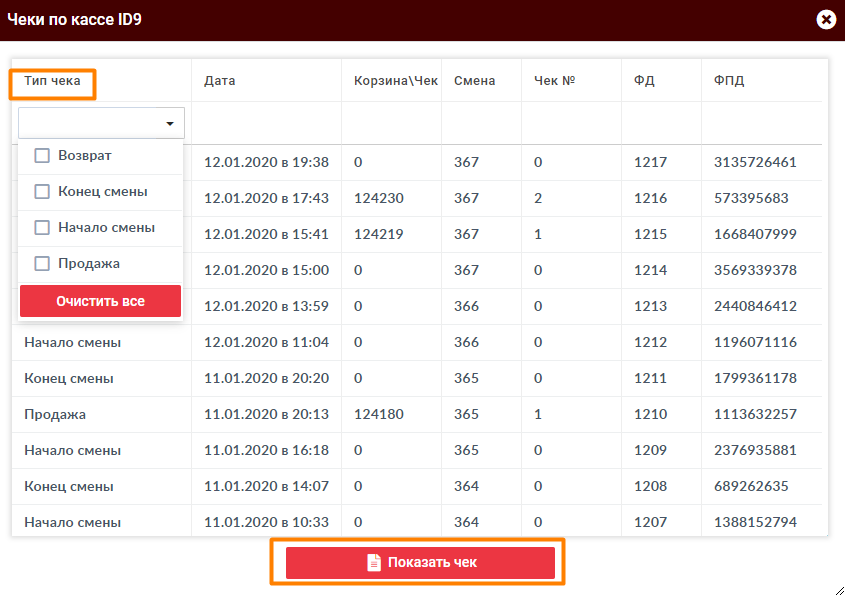The height and width of the screenshot is (595, 845).
Task: Sort by the Тип чека column header
Action: click(52, 81)
